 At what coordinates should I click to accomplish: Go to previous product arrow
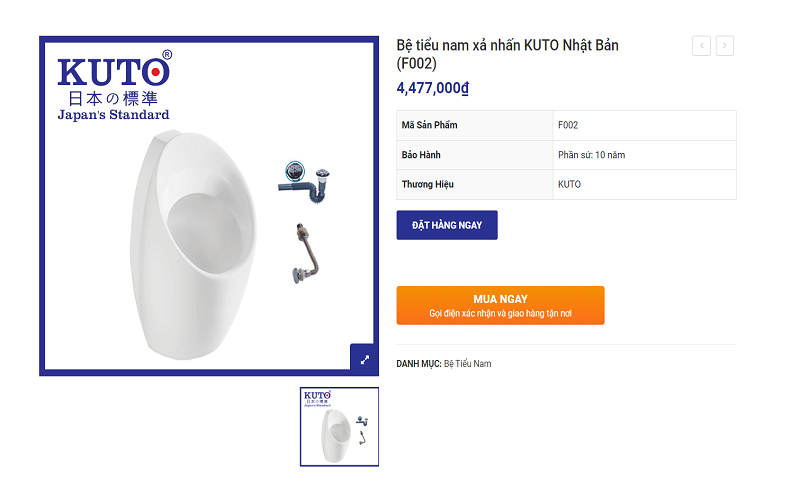[x=701, y=46]
